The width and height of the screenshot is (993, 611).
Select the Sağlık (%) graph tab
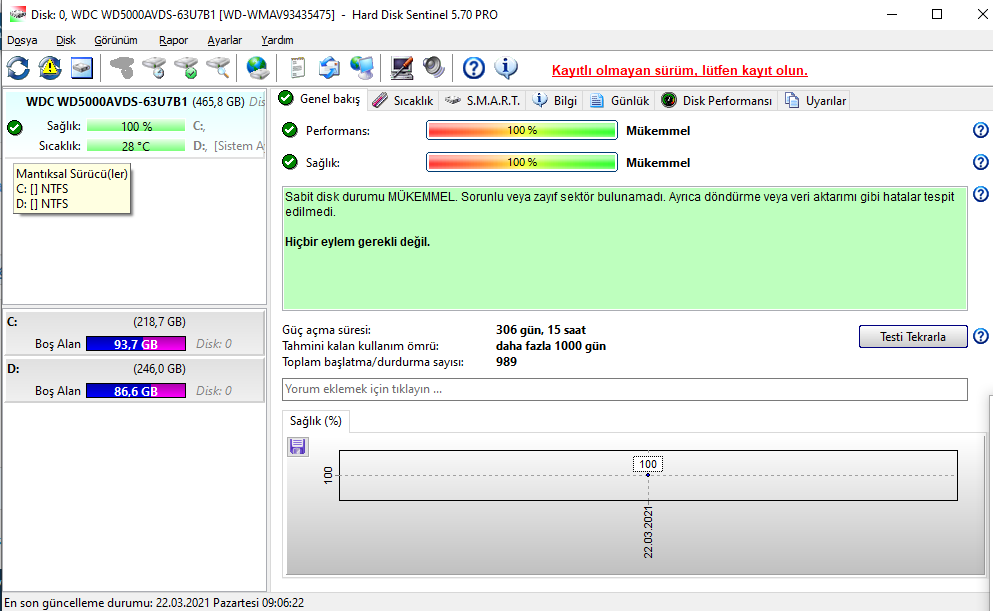[315, 421]
